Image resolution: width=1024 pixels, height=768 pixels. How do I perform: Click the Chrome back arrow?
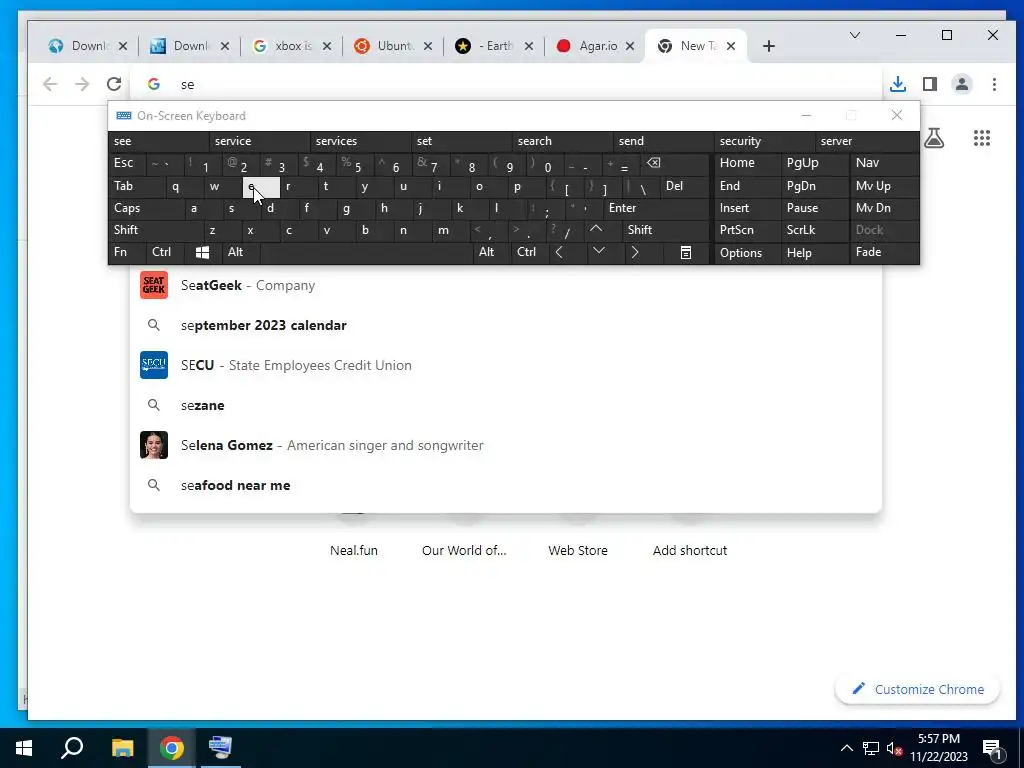click(x=50, y=84)
